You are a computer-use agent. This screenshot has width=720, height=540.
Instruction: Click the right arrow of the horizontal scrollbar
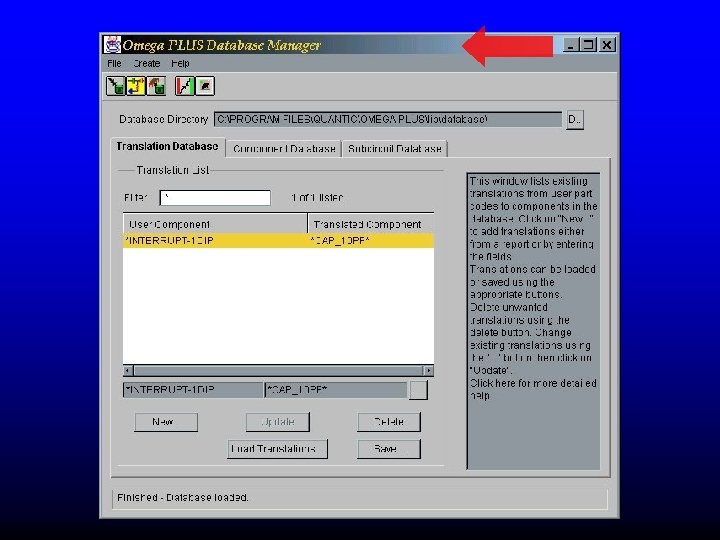point(428,370)
